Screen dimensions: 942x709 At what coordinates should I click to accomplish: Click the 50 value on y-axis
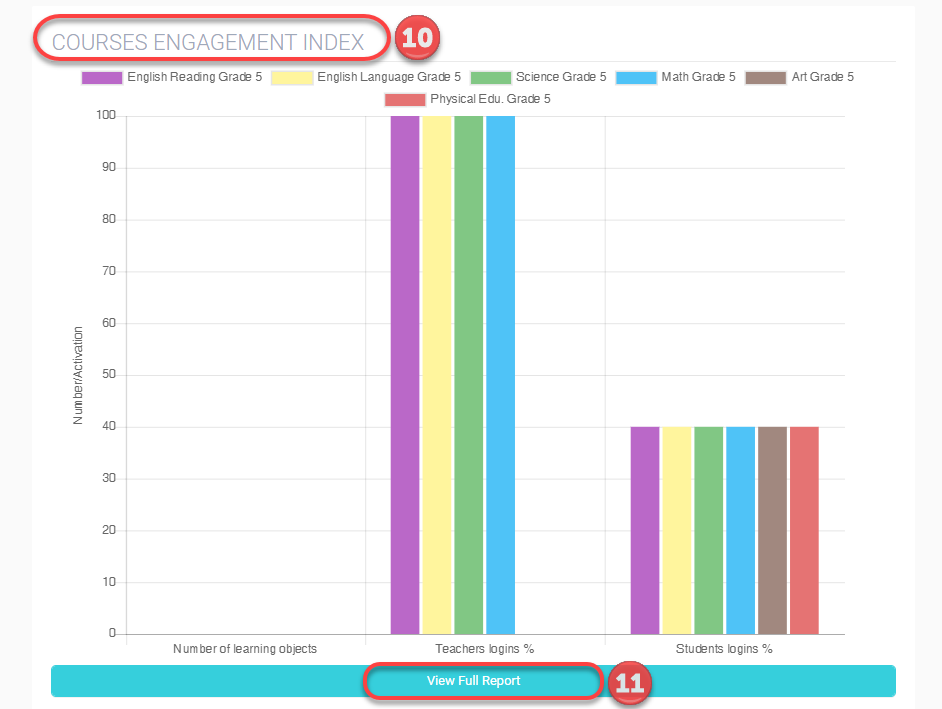click(109, 374)
